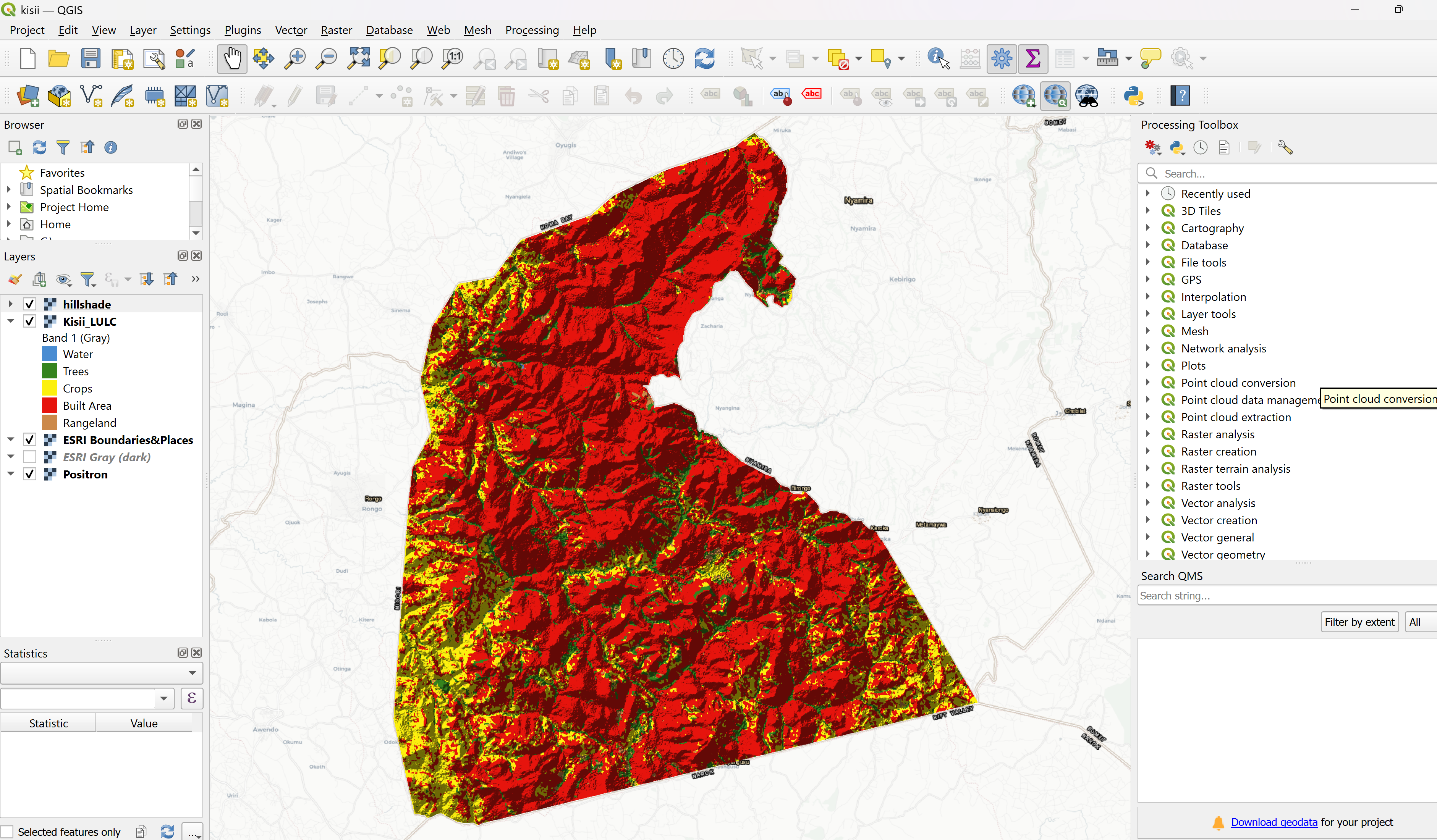Click the New Project icon

coord(28,58)
